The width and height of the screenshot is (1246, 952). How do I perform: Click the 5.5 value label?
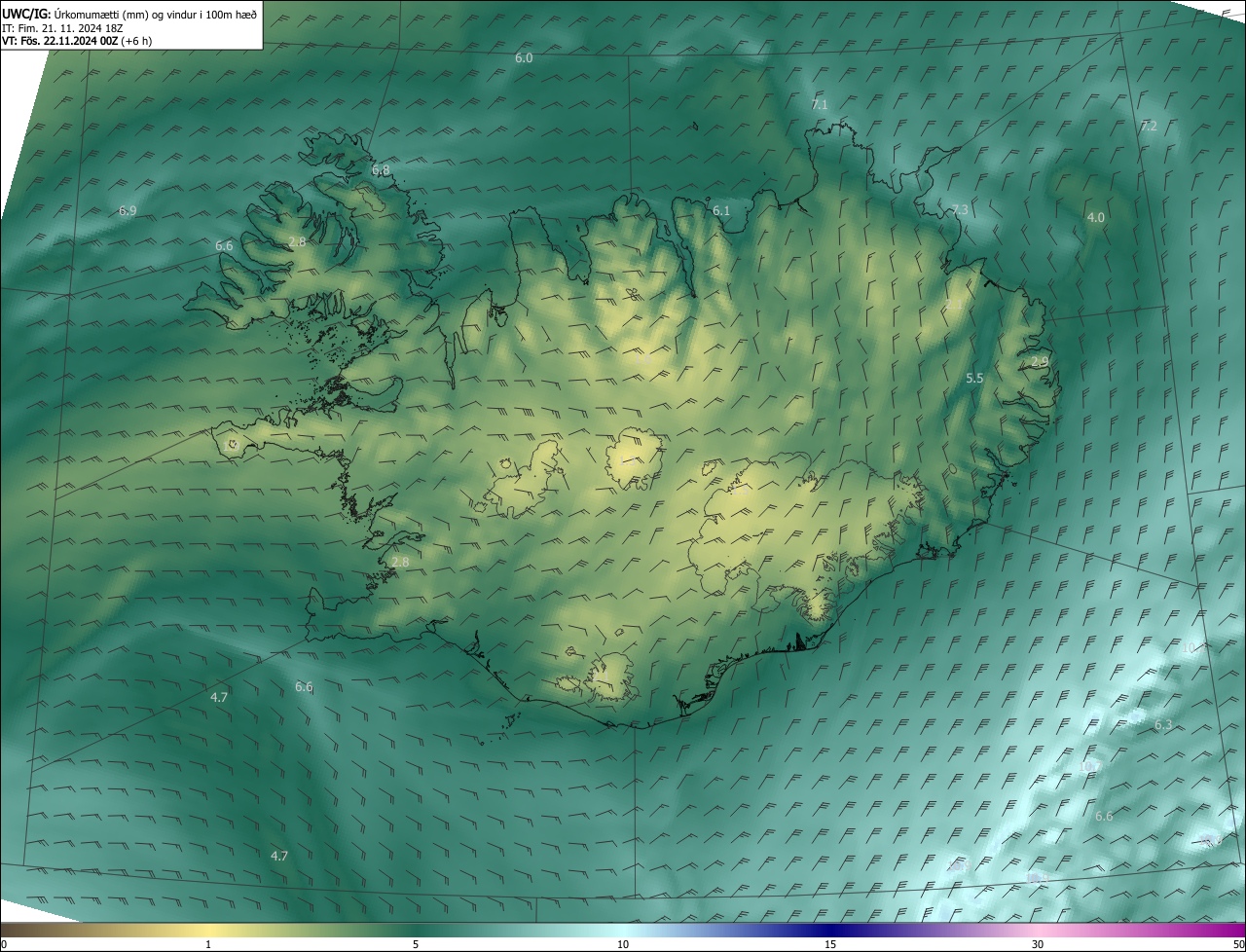click(x=974, y=378)
